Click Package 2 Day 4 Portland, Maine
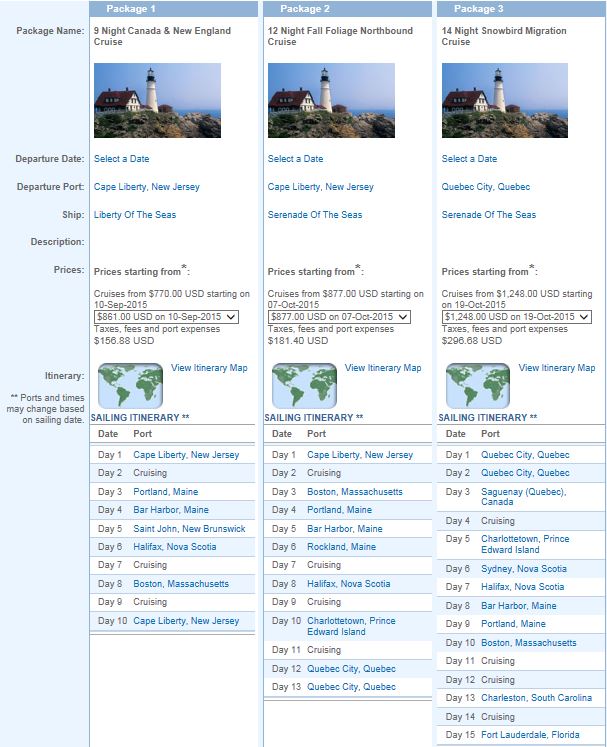This screenshot has width=607, height=747. [340, 510]
